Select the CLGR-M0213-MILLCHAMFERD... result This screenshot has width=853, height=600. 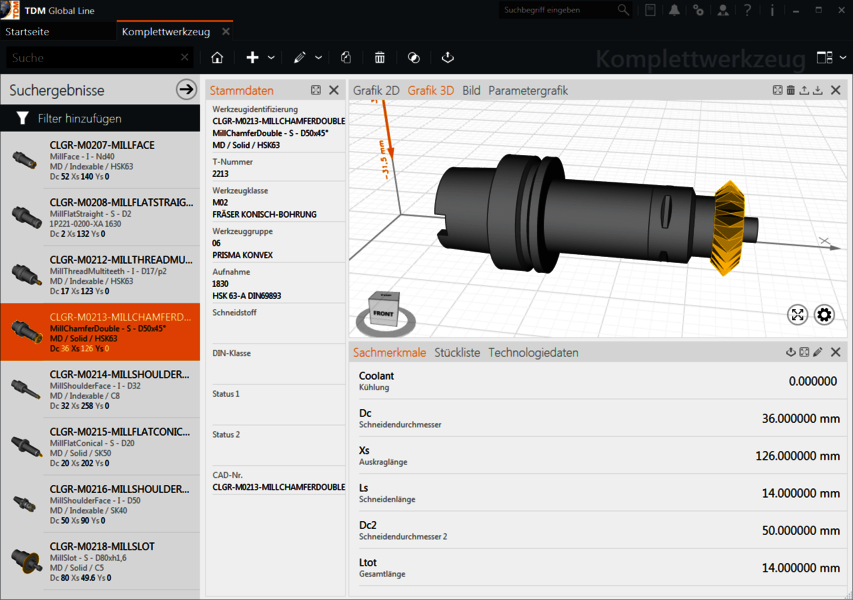[100, 332]
